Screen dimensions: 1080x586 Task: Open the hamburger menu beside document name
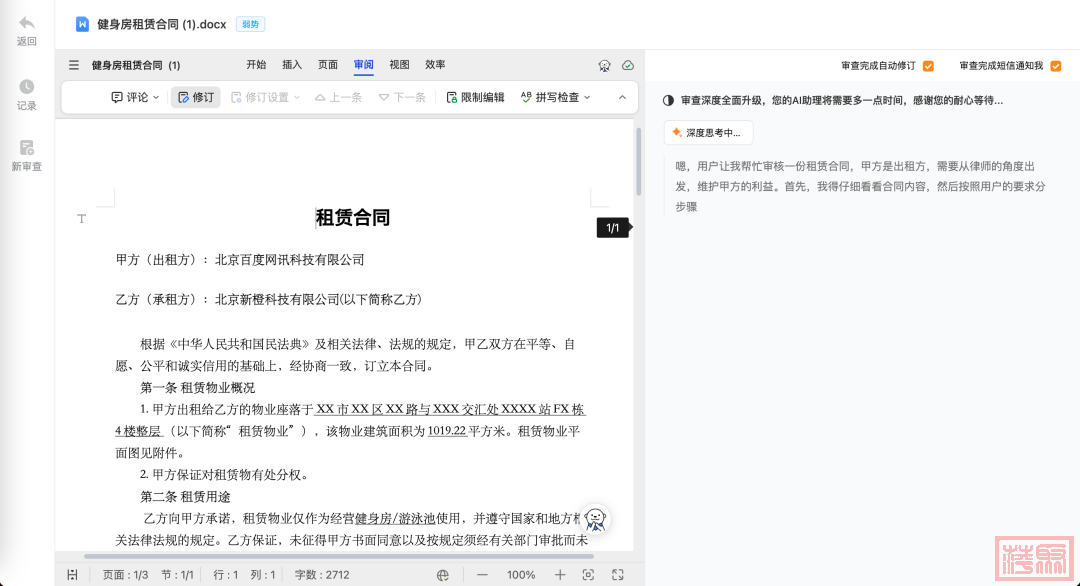click(x=73, y=65)
